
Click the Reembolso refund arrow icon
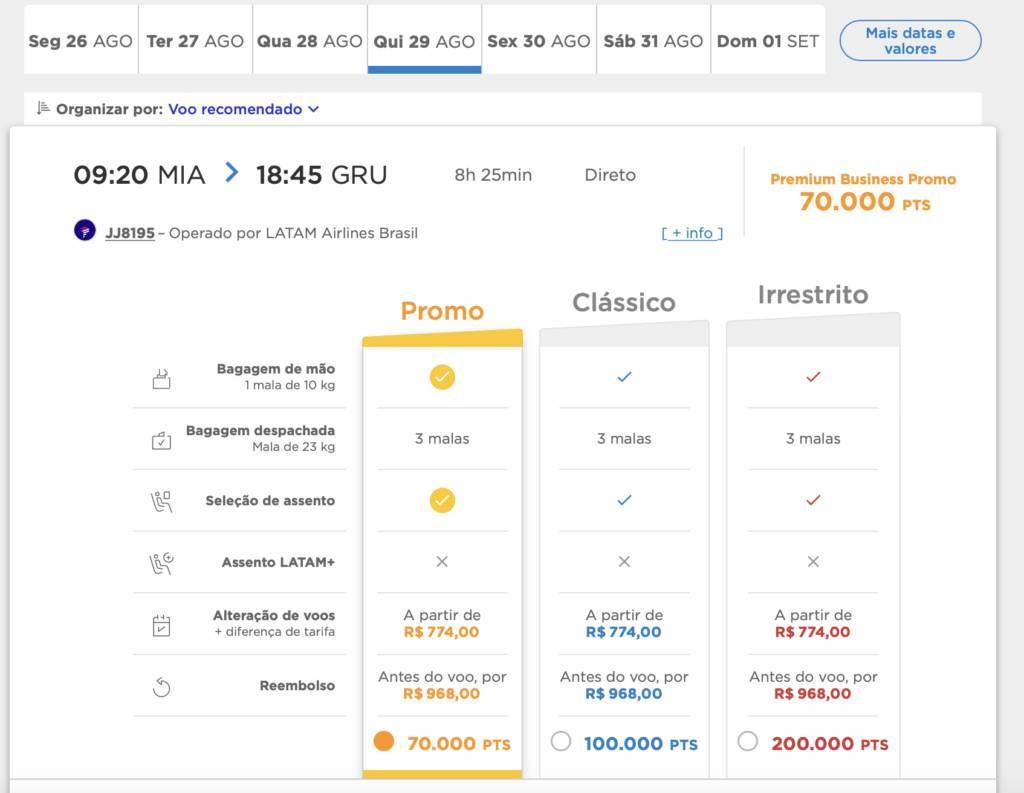[x=161, y=687]
